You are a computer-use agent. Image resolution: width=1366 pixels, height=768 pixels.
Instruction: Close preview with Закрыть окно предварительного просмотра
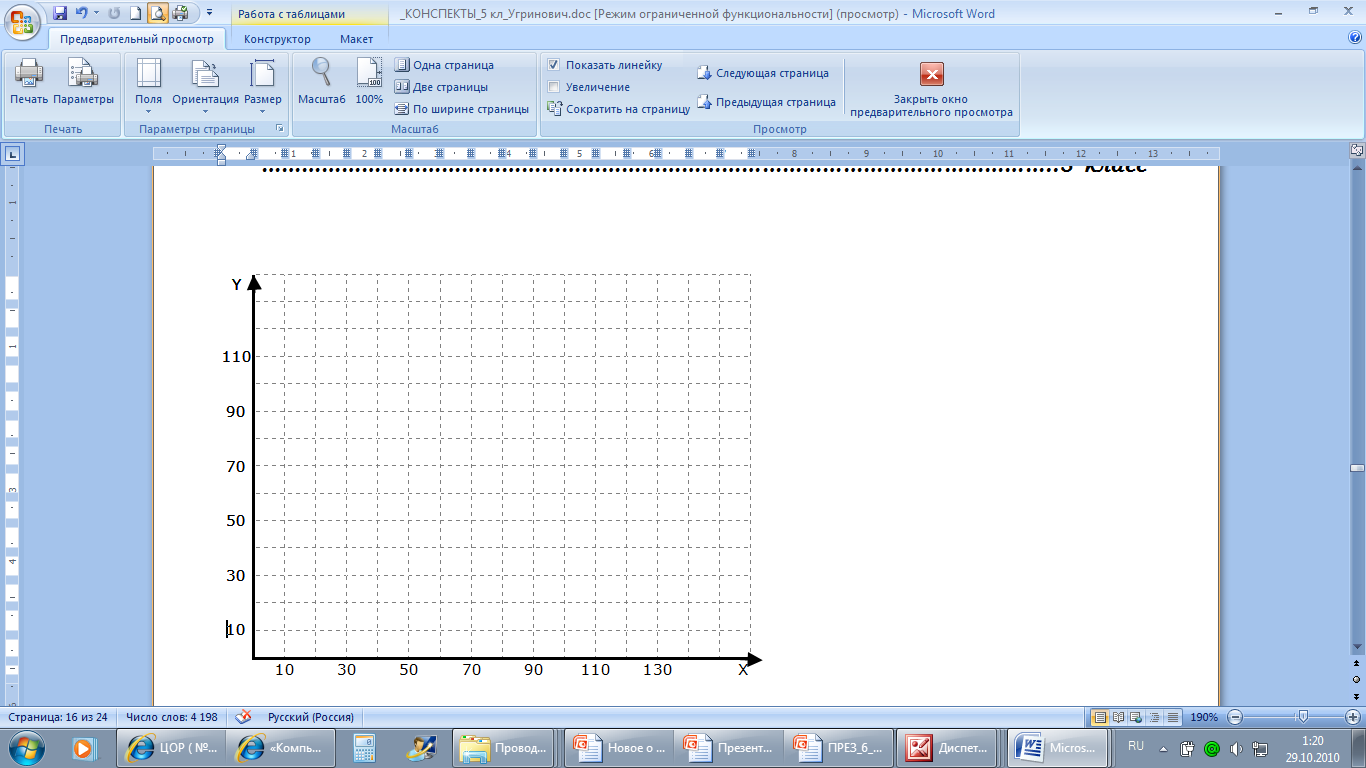coord(931,90)
